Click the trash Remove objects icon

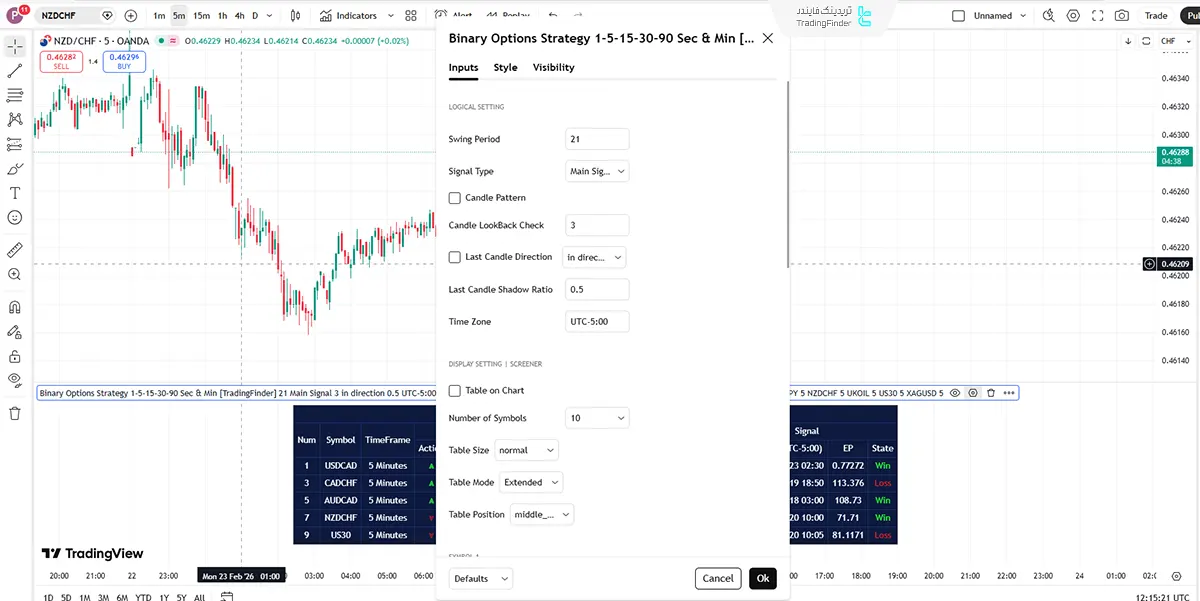pos(15,413)
